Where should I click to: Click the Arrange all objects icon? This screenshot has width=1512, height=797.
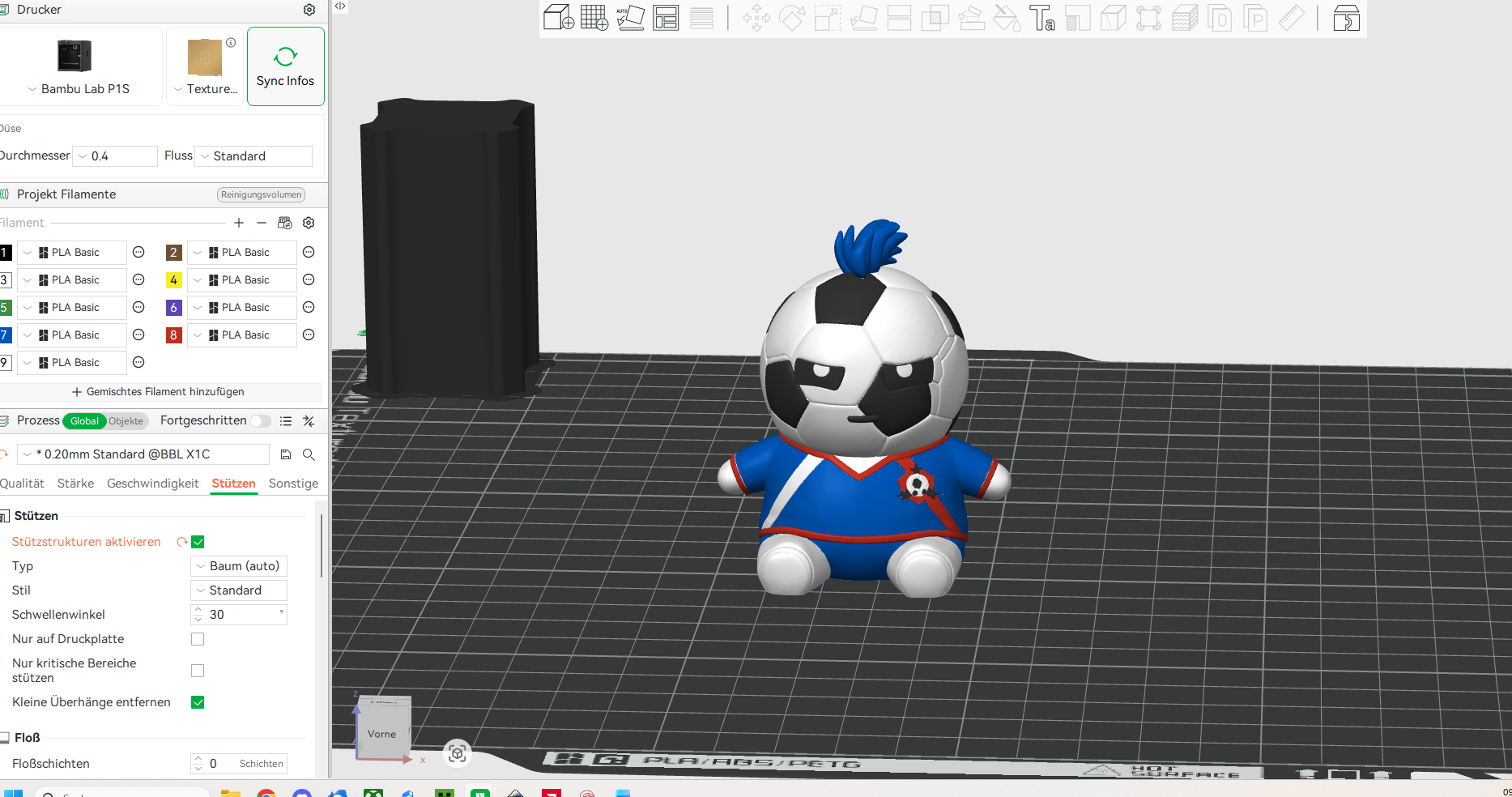[666, 18]
